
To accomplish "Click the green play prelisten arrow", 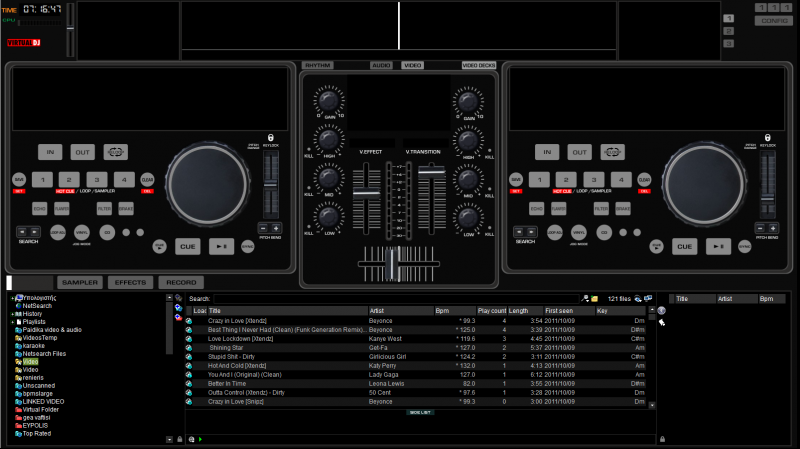I will (x=200, y=439).
